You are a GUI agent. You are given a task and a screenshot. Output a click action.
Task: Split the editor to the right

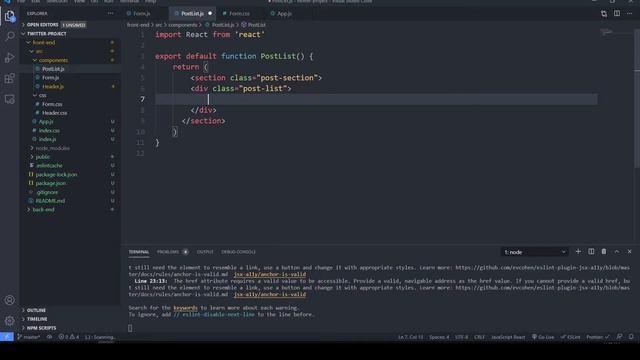point(617,13)
